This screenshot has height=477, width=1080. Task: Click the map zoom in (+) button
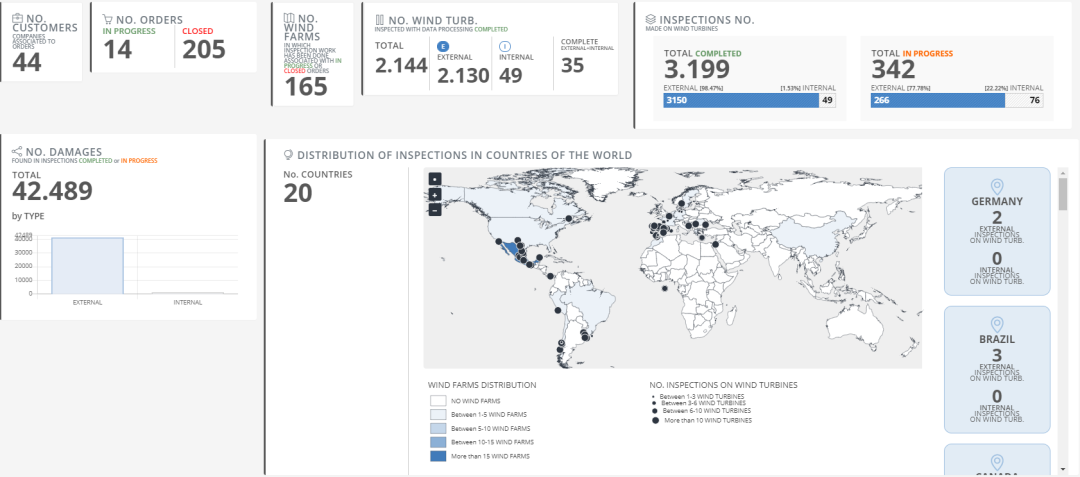tap(434, 195)
